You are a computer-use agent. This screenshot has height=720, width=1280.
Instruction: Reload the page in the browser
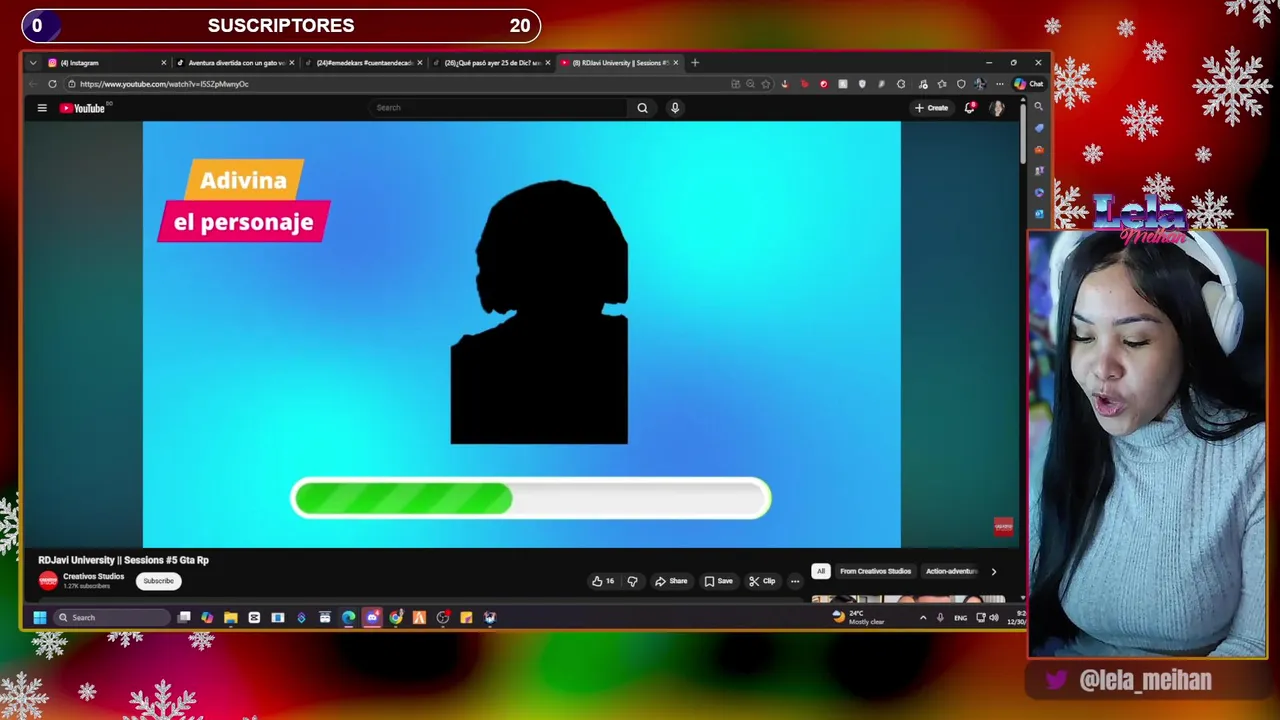52,84
